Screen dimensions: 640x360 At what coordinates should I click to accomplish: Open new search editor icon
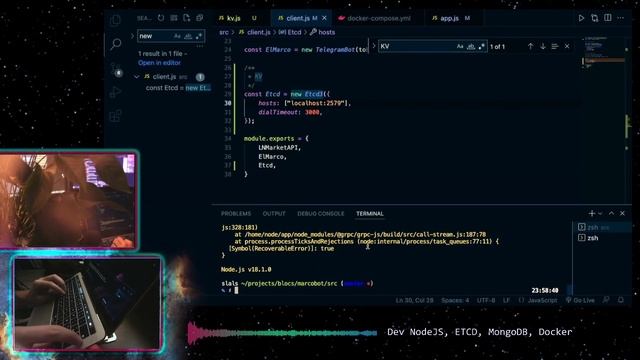coord(187,18)
